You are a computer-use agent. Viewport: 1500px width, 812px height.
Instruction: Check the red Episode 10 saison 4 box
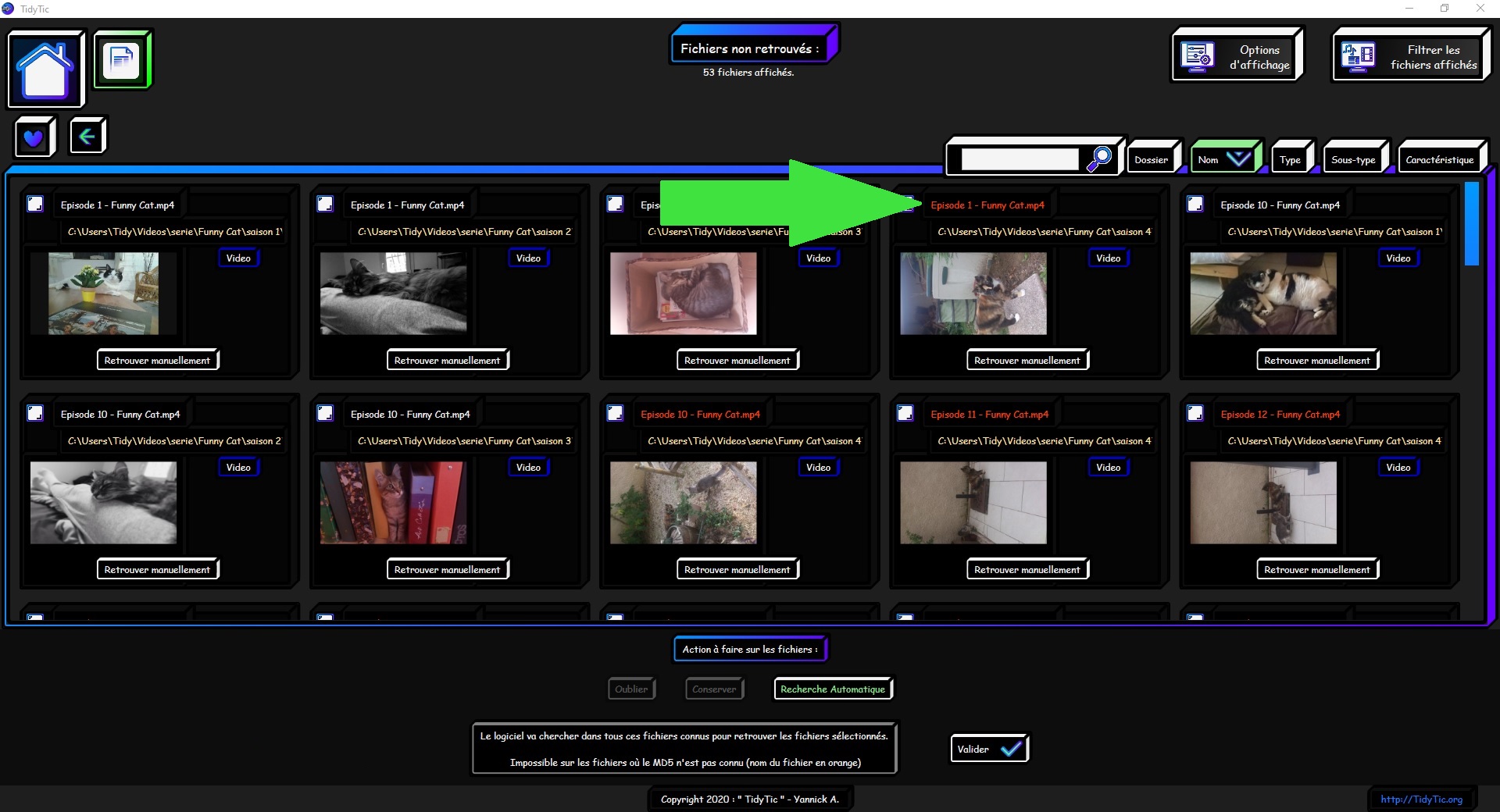(615, 413)
